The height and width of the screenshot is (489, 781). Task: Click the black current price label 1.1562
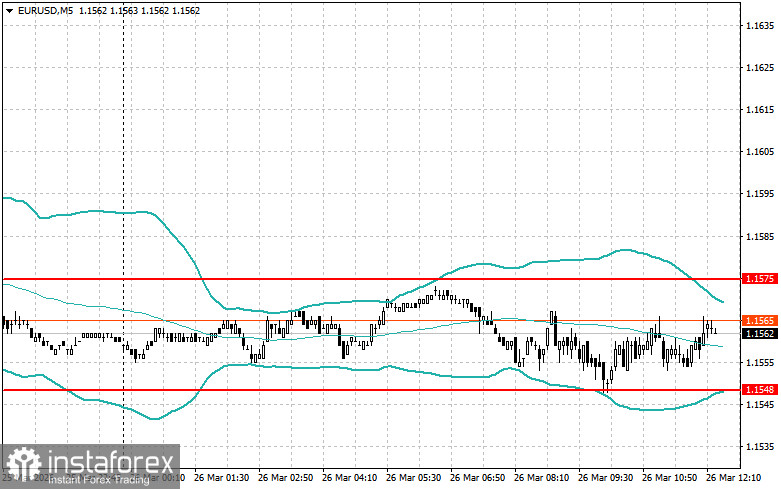pos(760,334)
